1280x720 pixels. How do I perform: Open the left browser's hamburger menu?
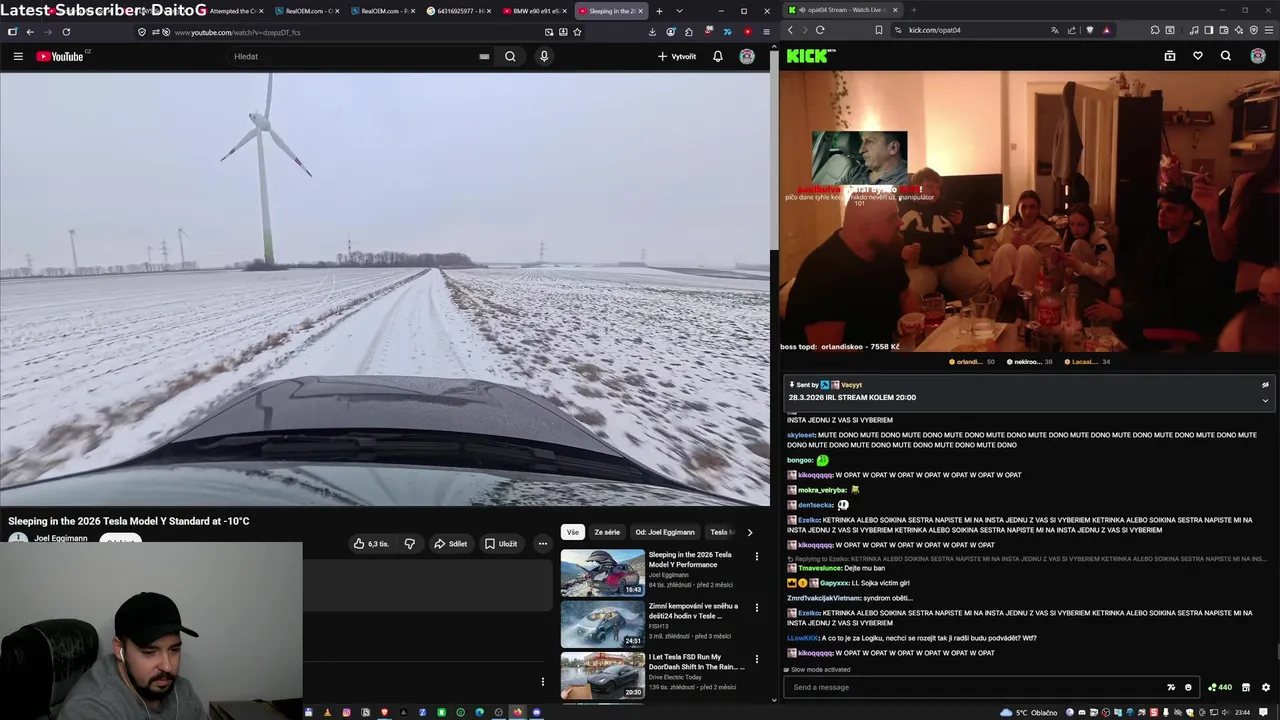[766, 32]
